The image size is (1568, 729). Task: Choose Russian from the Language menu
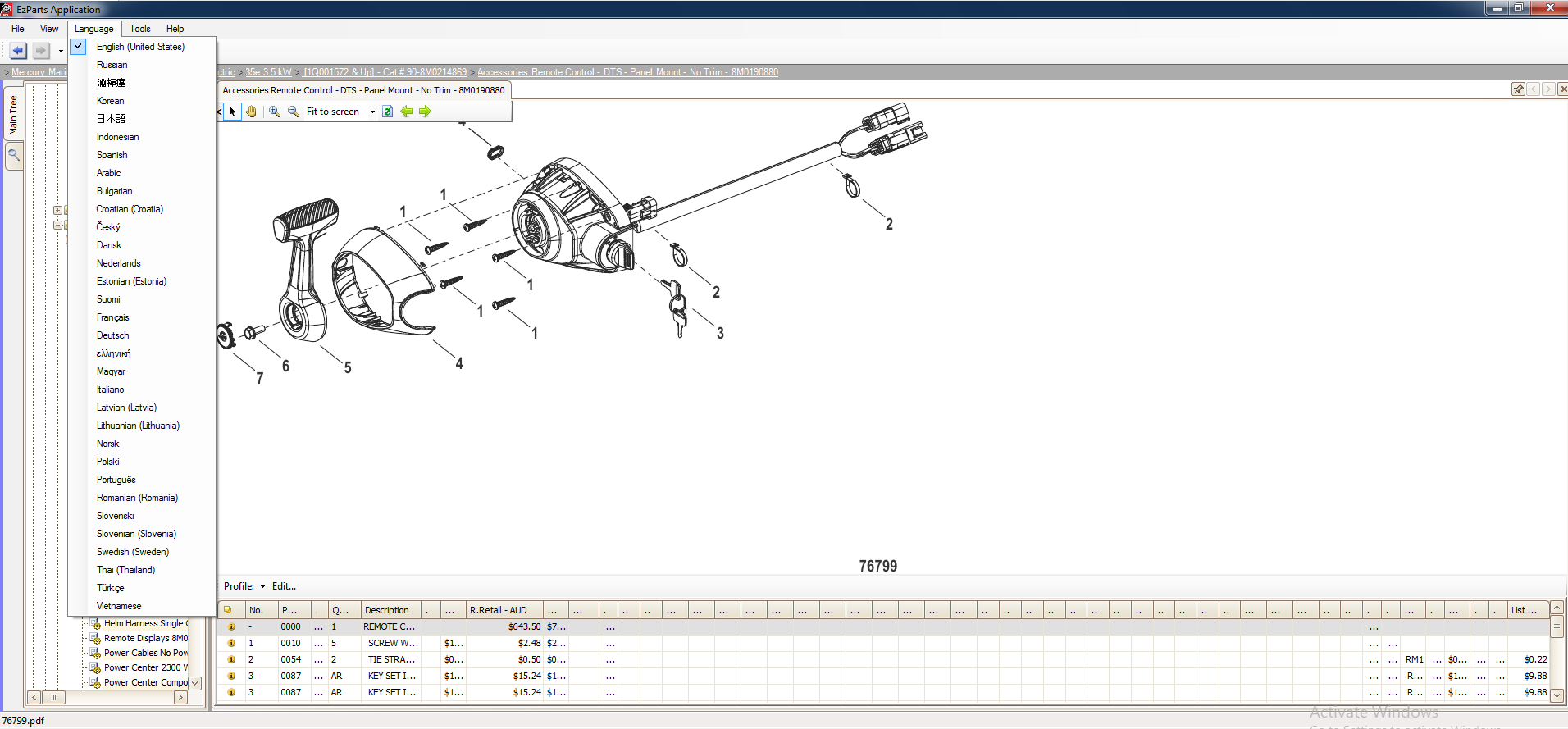click(112, 65)
